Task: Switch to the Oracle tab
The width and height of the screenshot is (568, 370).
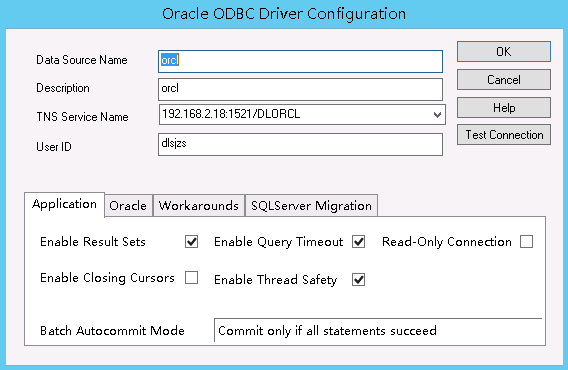Action: tap(128, 205)
